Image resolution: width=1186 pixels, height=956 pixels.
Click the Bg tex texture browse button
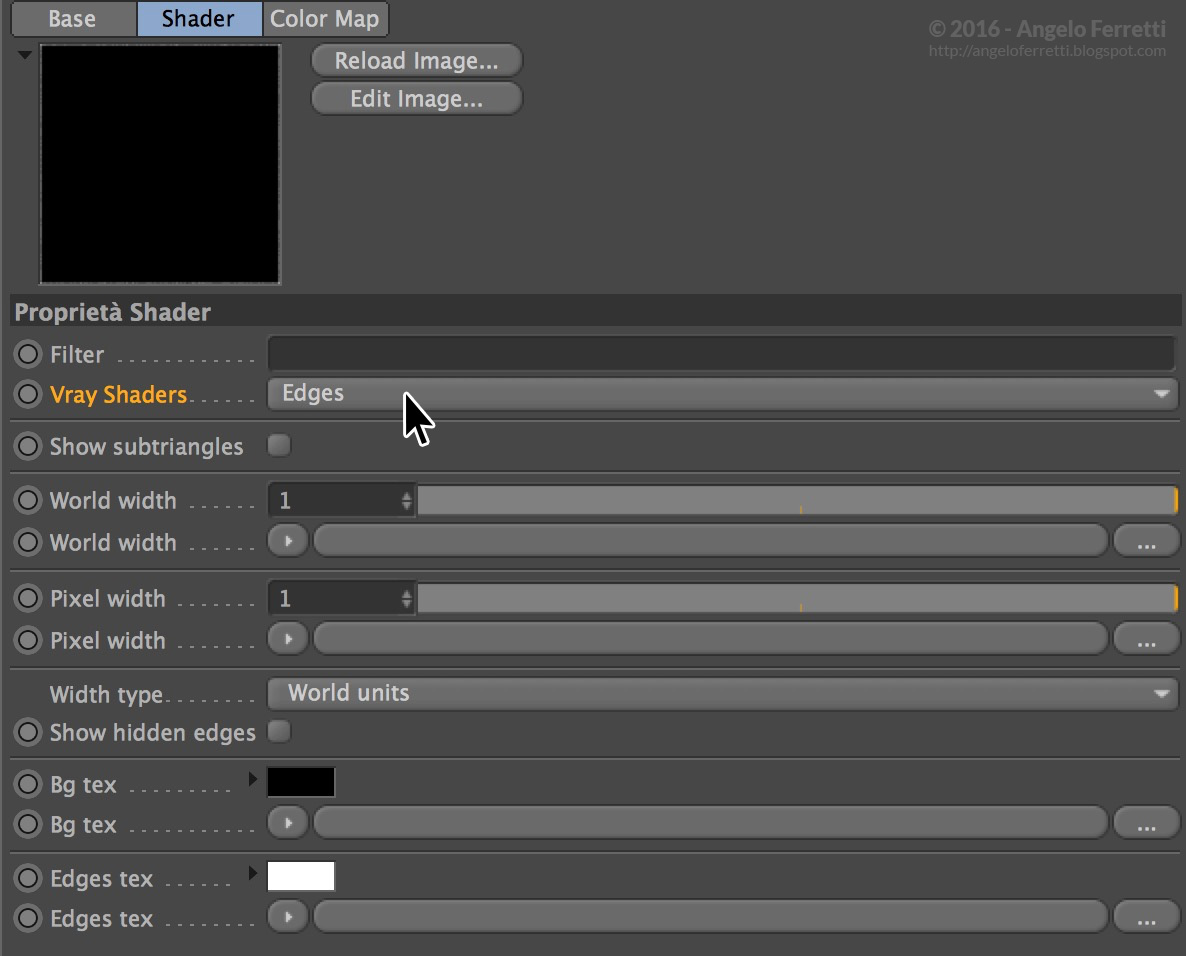1147,823
